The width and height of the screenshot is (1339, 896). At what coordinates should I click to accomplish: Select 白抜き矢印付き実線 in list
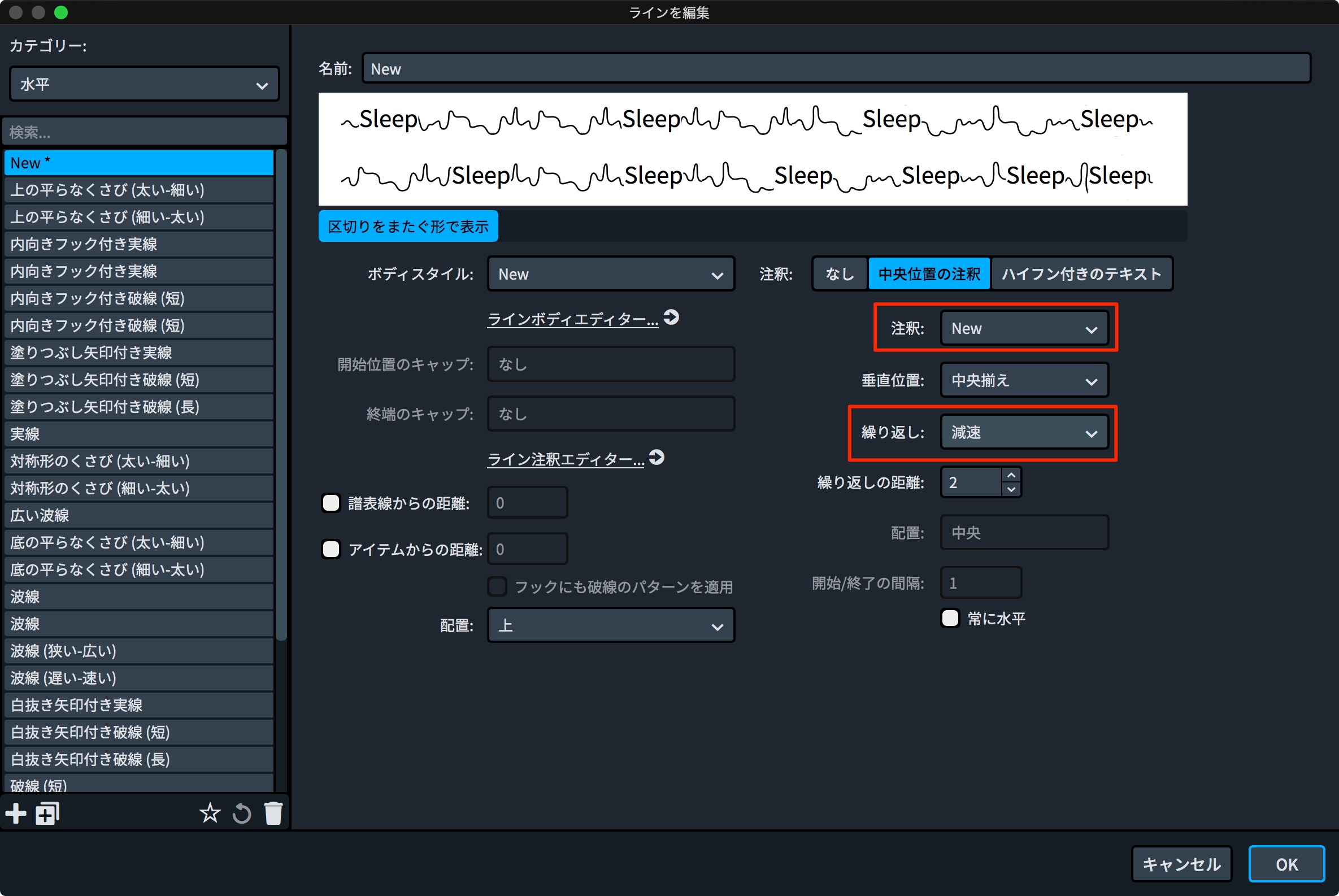(x=139, y=705)
